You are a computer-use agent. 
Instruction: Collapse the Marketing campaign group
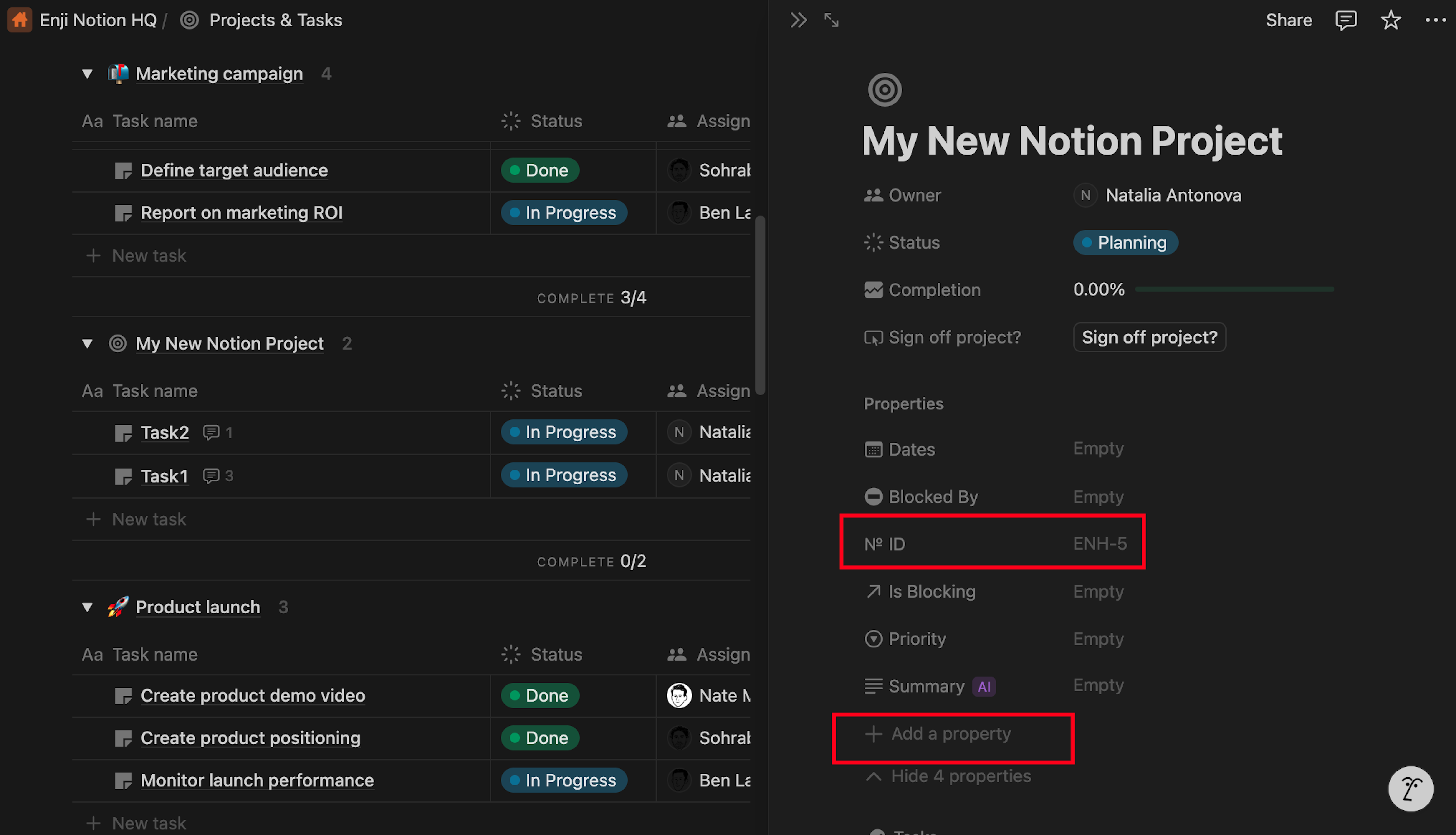[87, 74]
